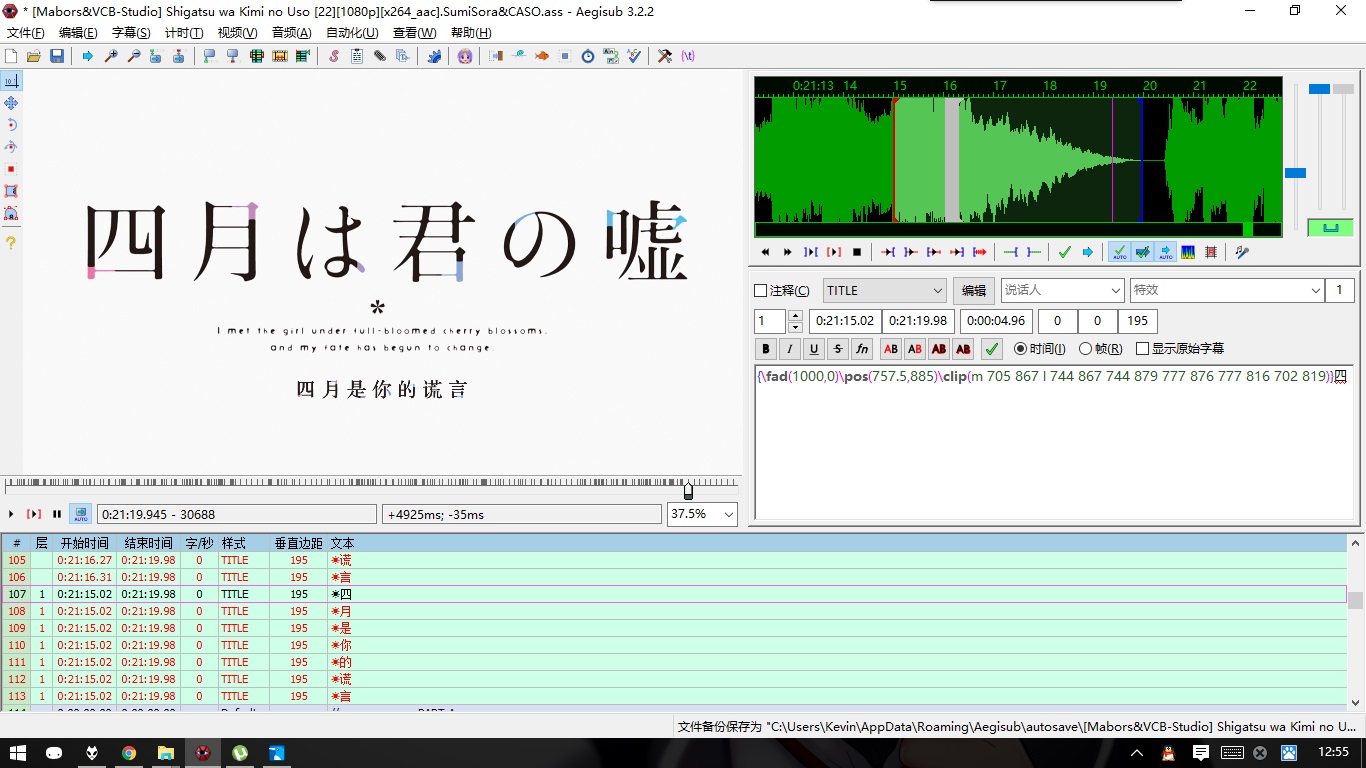Click the start time field 0:21:15.02
Screen dimensions: 1366x768
tap(844, 321)
